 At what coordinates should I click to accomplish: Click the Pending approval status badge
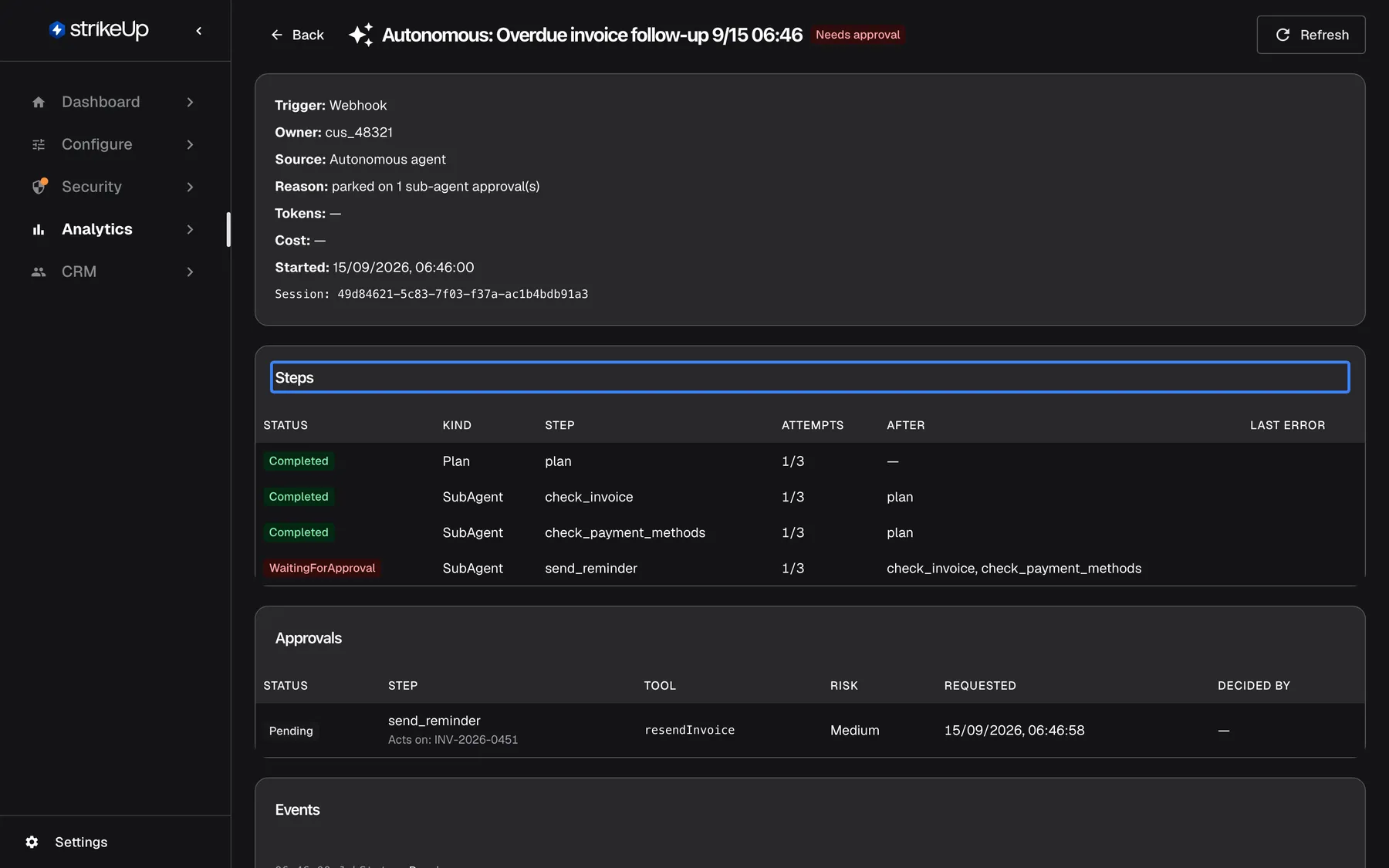(291, 731)
